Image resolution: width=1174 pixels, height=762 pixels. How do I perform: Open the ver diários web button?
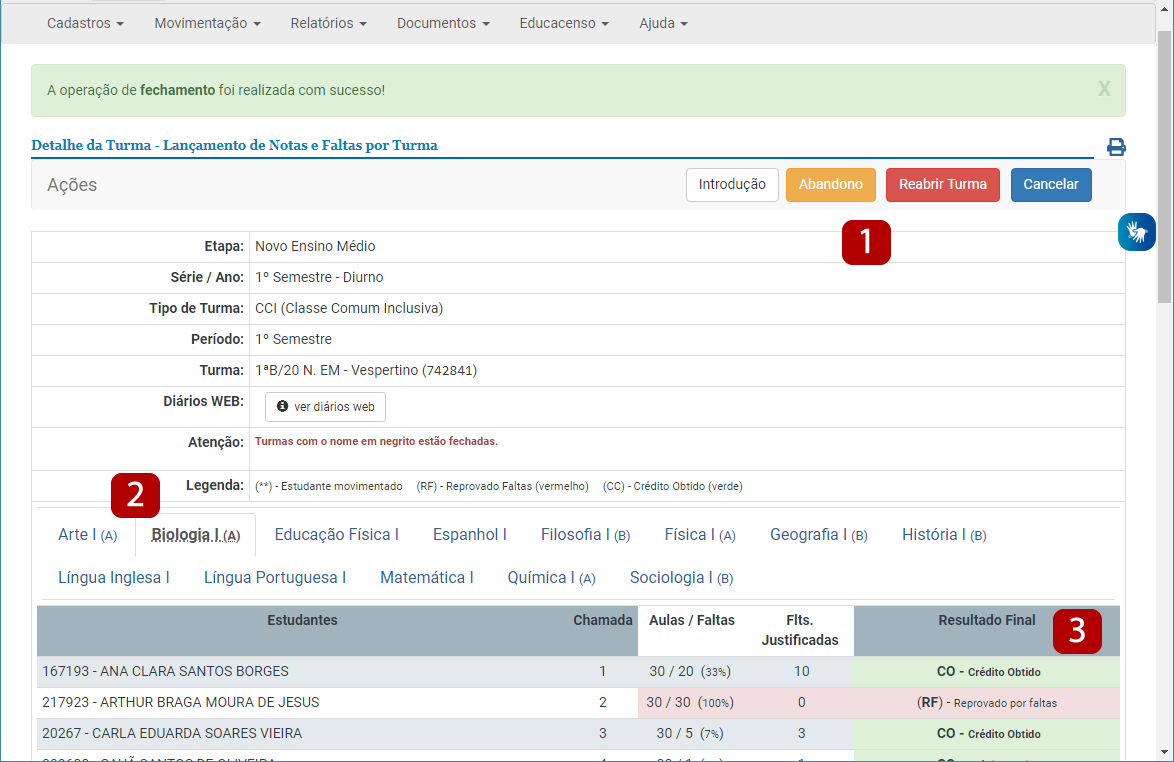point(326,407)
